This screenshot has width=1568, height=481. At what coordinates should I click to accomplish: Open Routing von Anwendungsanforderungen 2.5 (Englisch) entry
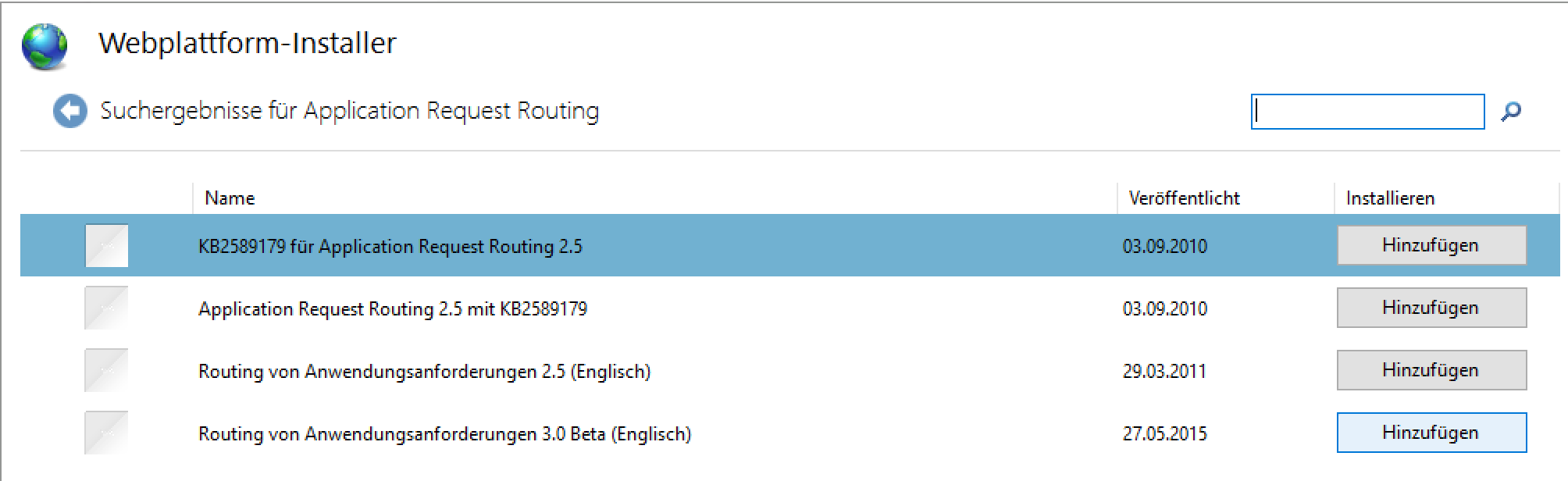424,372
